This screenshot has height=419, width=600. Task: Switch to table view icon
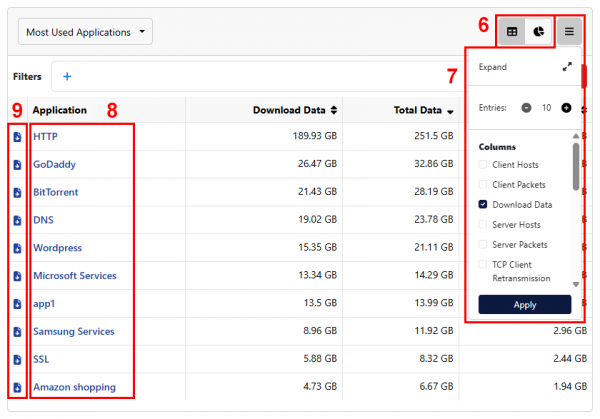(x=512, y=32)
